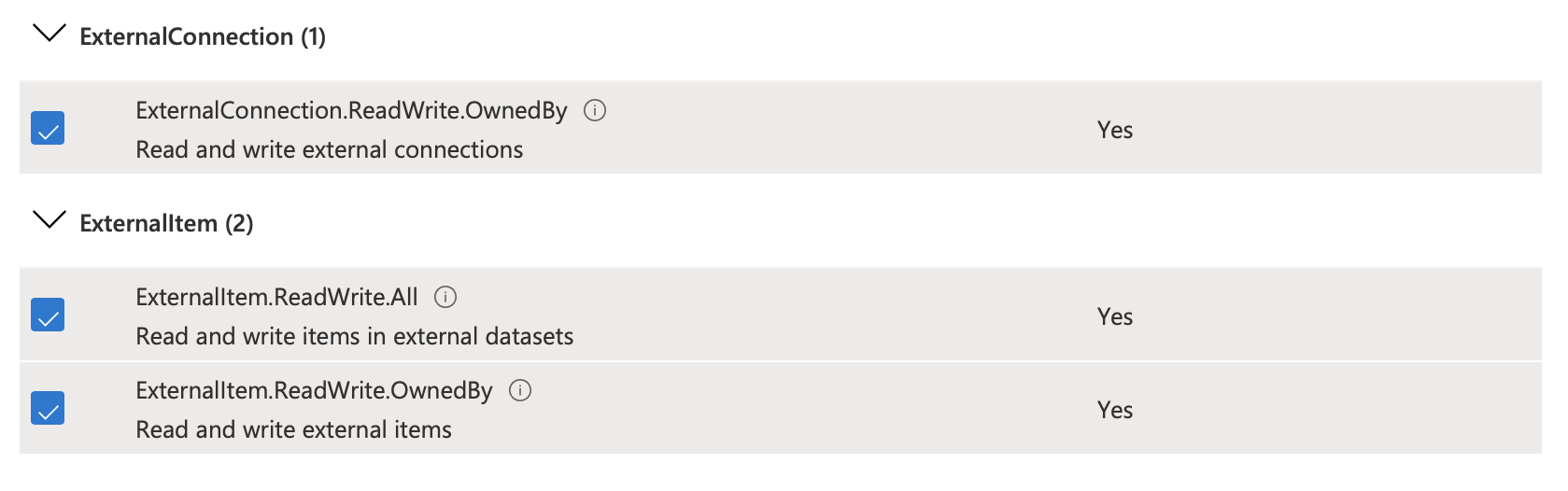The width and height of the screenshot is (1568, 491).
Task: Click the ExternalConnection (1) group heading
Action: [203, 36]
